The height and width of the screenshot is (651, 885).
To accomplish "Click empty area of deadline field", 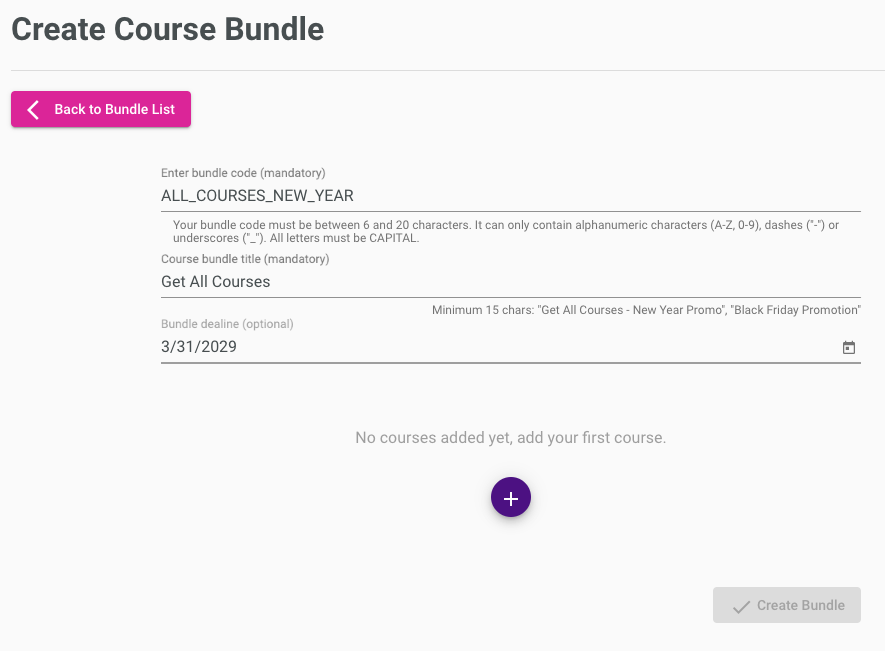I will pos(536,347).
